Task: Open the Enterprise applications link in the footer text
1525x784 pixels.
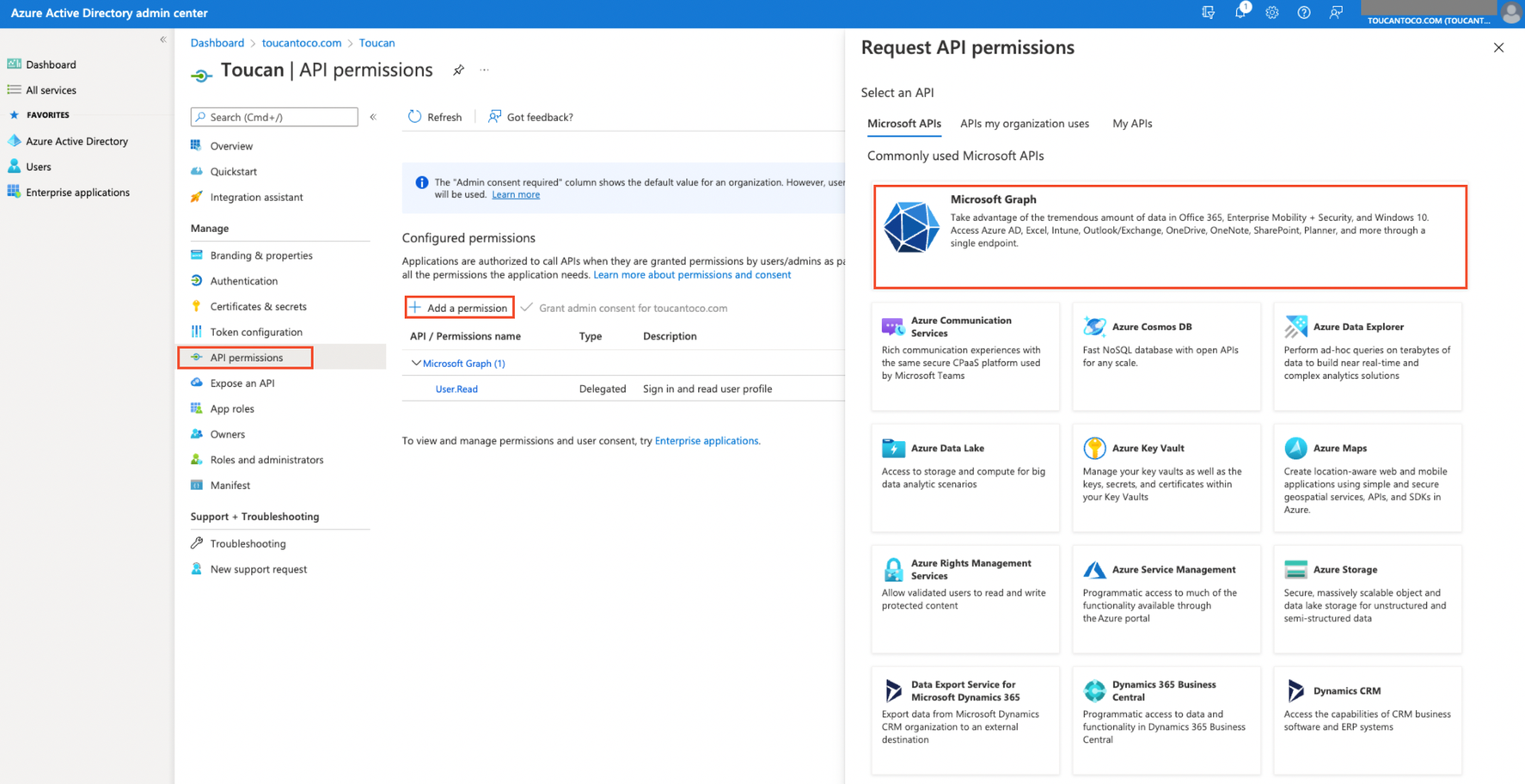Action: tap(707, 440)
